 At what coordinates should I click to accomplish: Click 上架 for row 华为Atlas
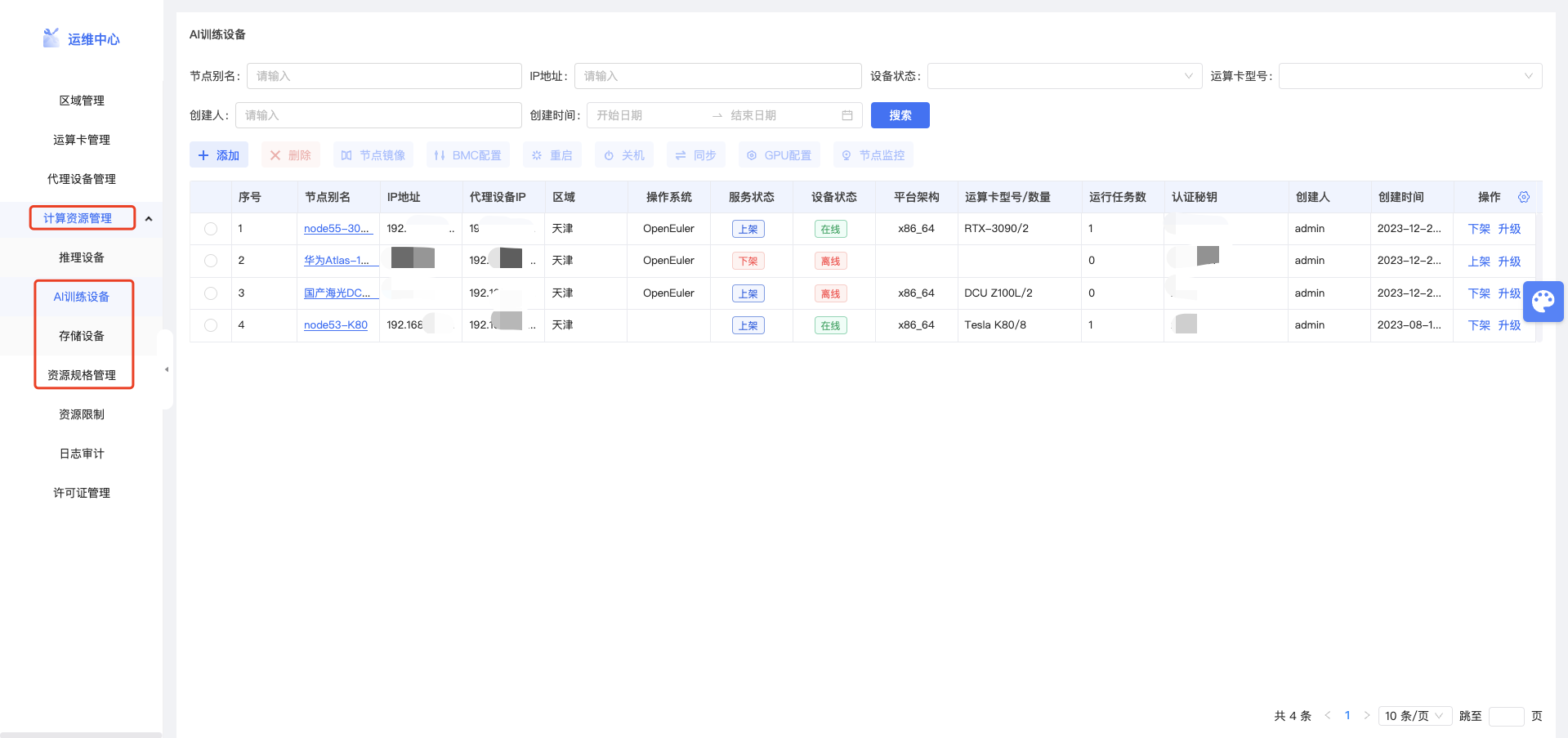click(1479, 262)
